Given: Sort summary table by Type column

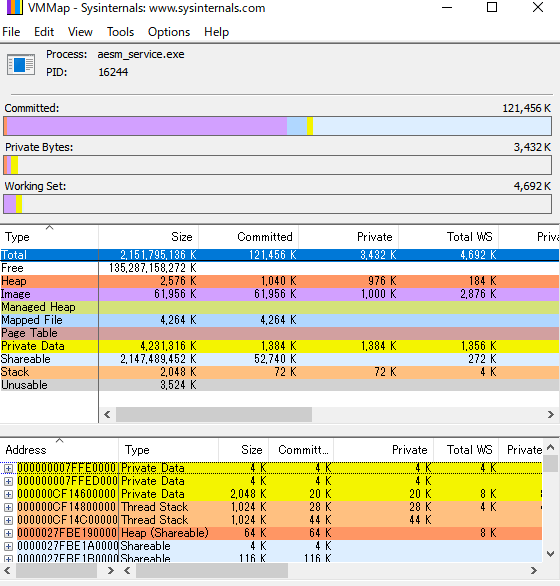Looking at the screenshot, I should pos(49,237).
